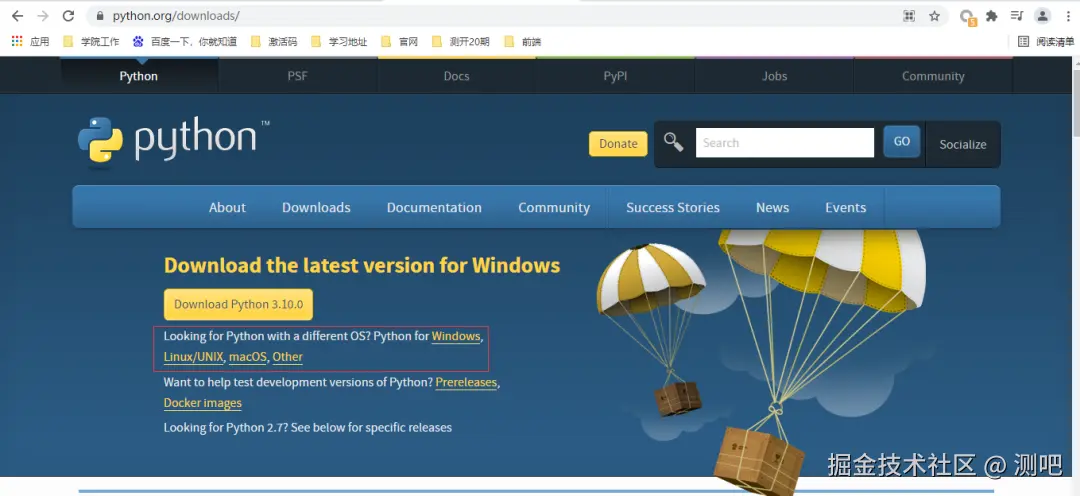Viewport: 1080px width, 496px height.
Task: Open the 官网 bookmark folder
Action: point(399,41)
